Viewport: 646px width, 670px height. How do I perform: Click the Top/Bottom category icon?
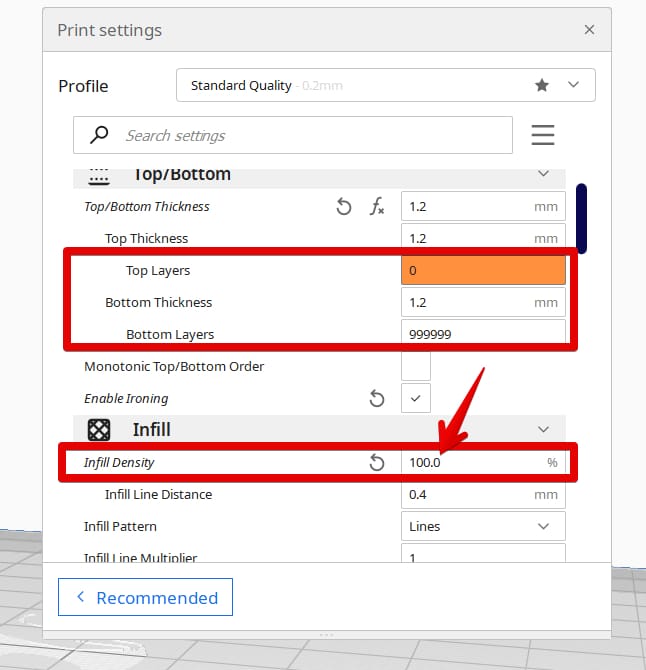[x=99, y=176]
